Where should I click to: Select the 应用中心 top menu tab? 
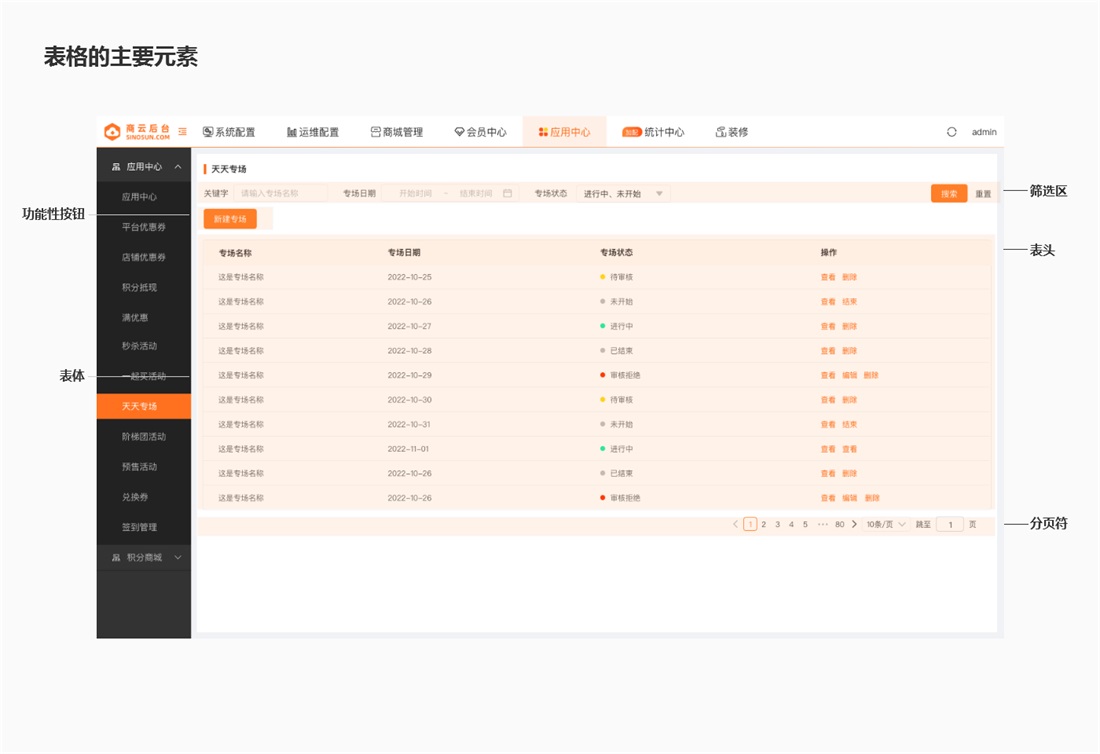point(564,132)
